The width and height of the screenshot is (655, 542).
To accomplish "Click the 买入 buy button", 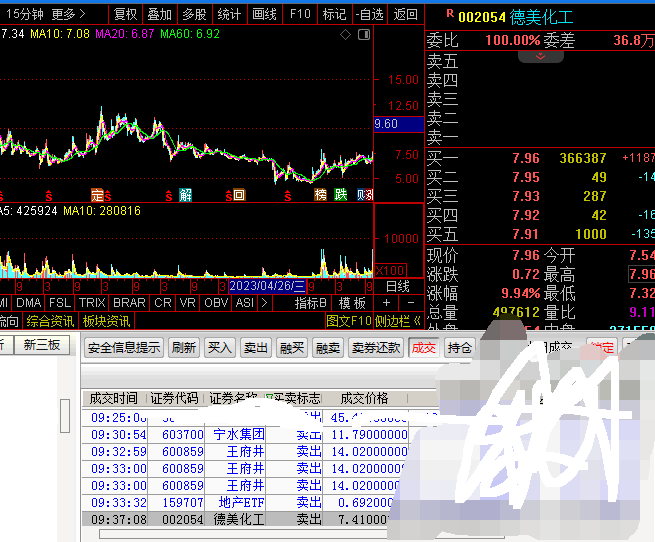I will click(220, 348).
